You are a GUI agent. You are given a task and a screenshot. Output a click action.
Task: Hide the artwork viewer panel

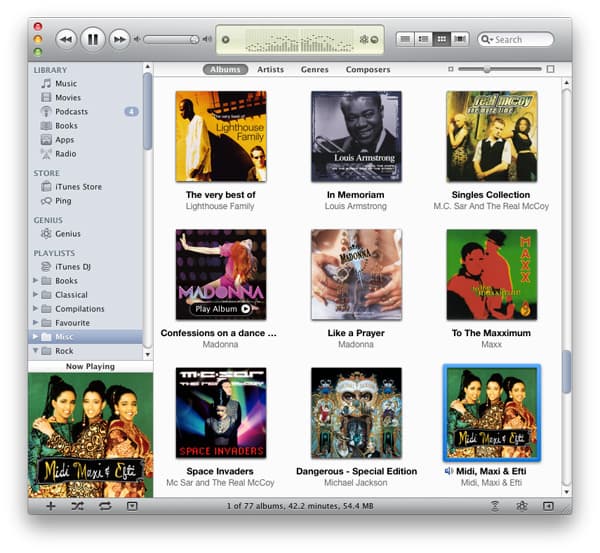[132, 506]
